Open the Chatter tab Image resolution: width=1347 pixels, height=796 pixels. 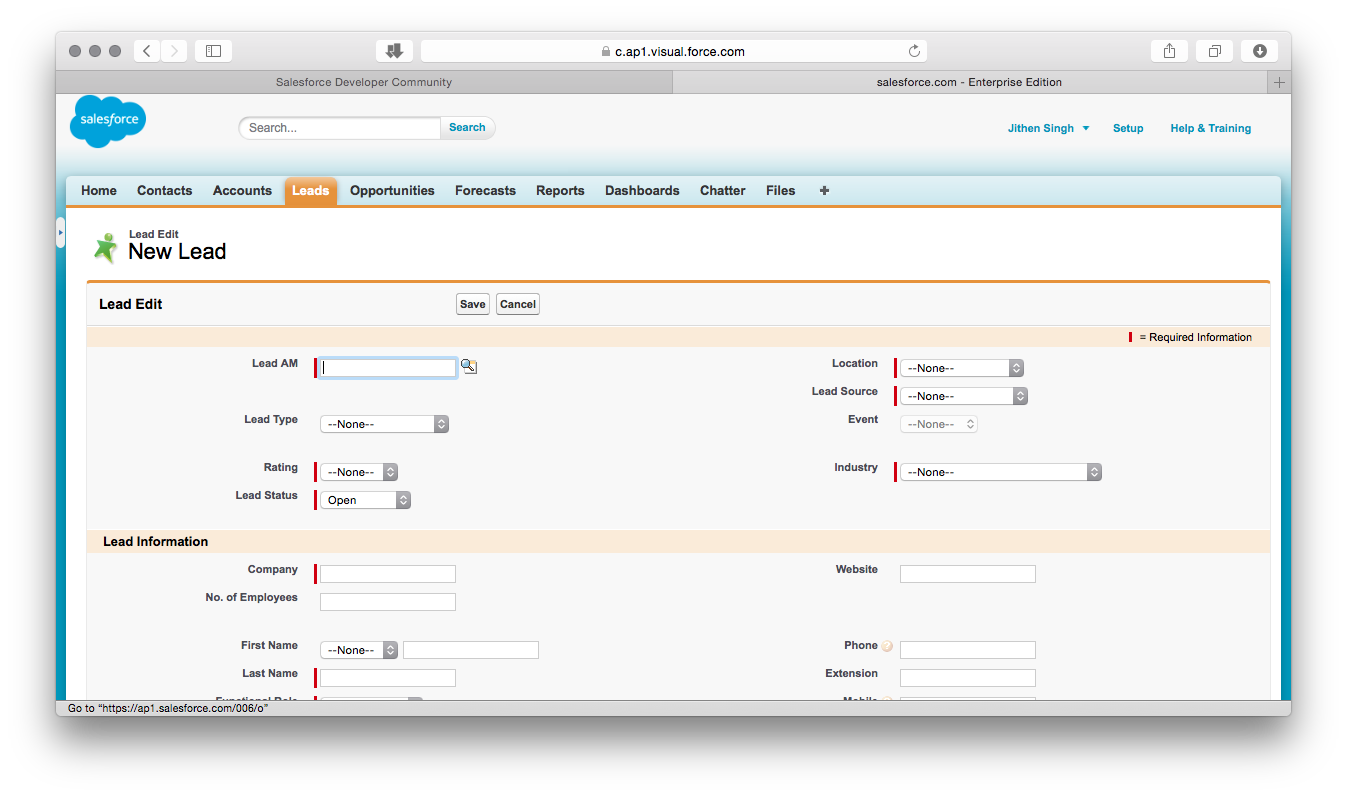pos(723,190)
